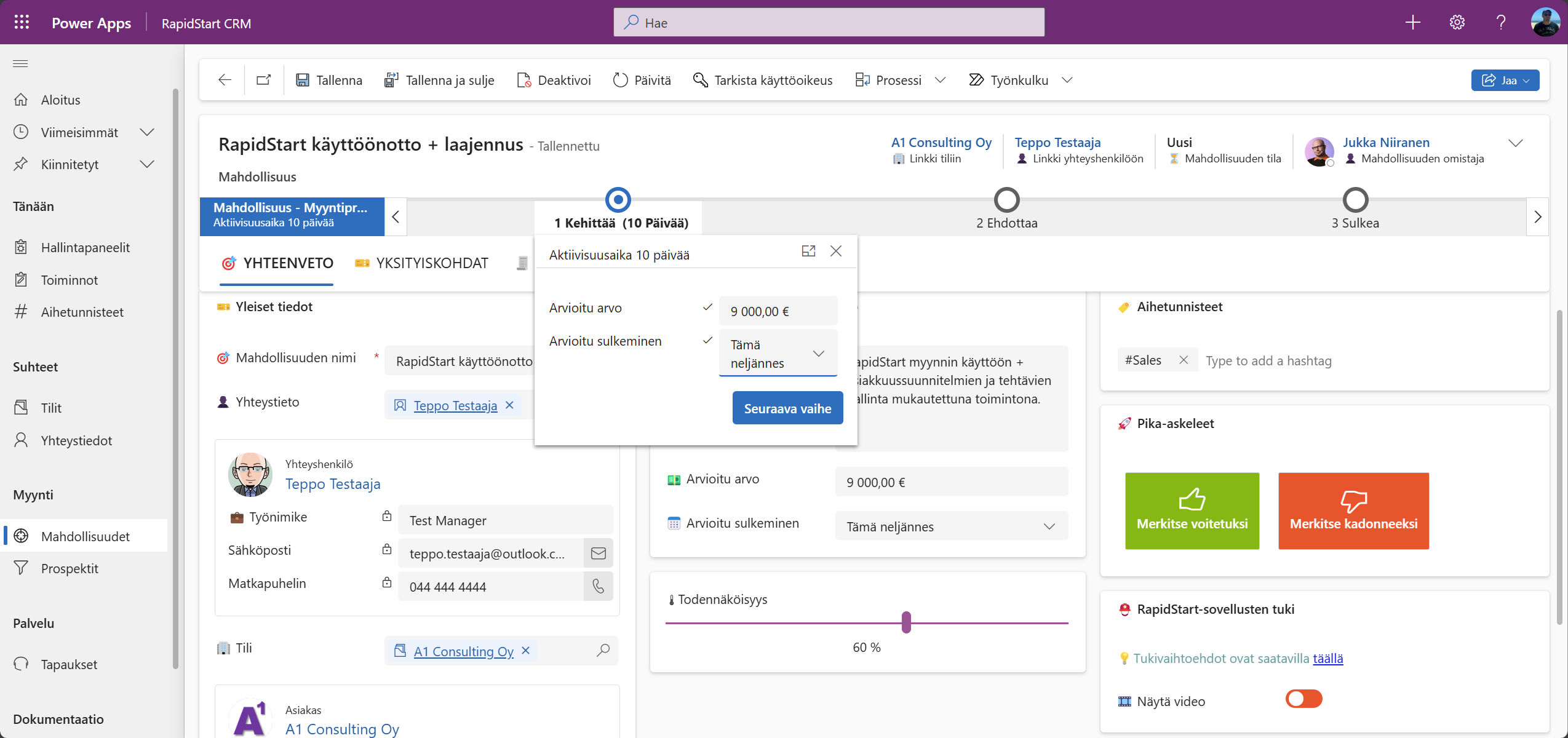This screenshot has width=1568, height=738.
Task: Click the Todennäköisyys slider handle
Action: tap(906, 622)
